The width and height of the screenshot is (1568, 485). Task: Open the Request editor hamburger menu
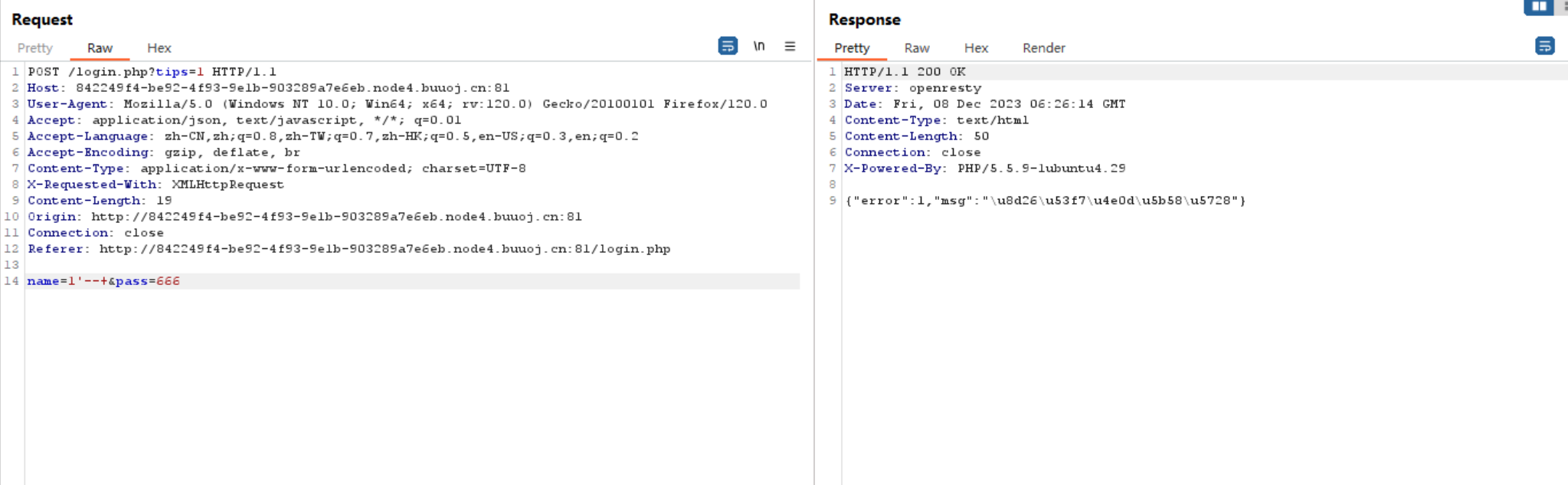point(790,46)
